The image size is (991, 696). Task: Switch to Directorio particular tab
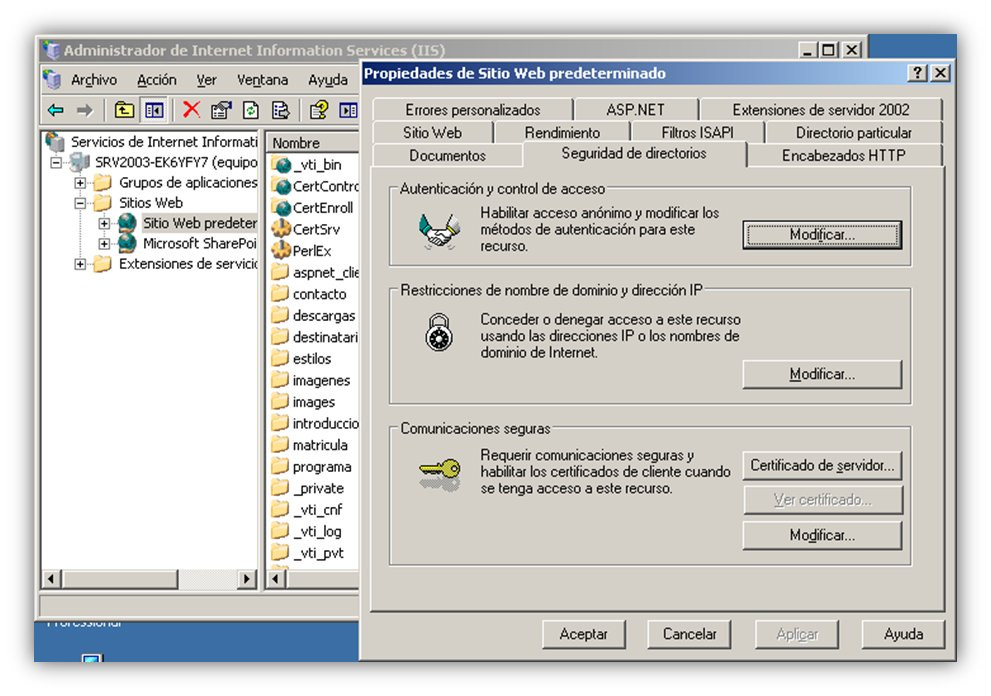pos(853,132)
